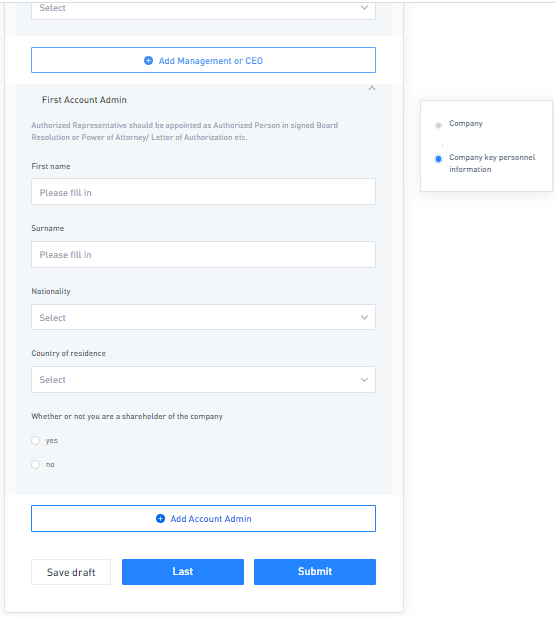This screenshot has height=617, width=555.
Task: Click the blue key personnel step dot
Action: [438, 159]
